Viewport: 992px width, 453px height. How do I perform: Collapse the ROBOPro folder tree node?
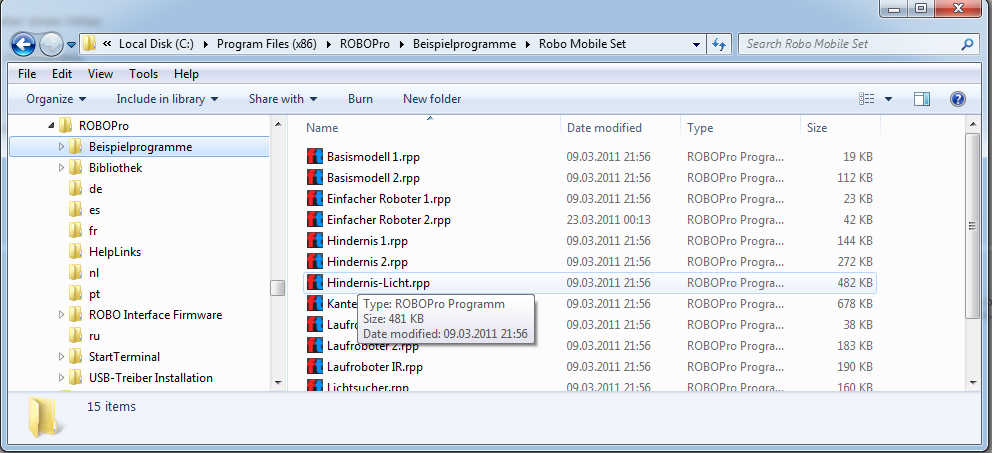(x=51, y=126)
